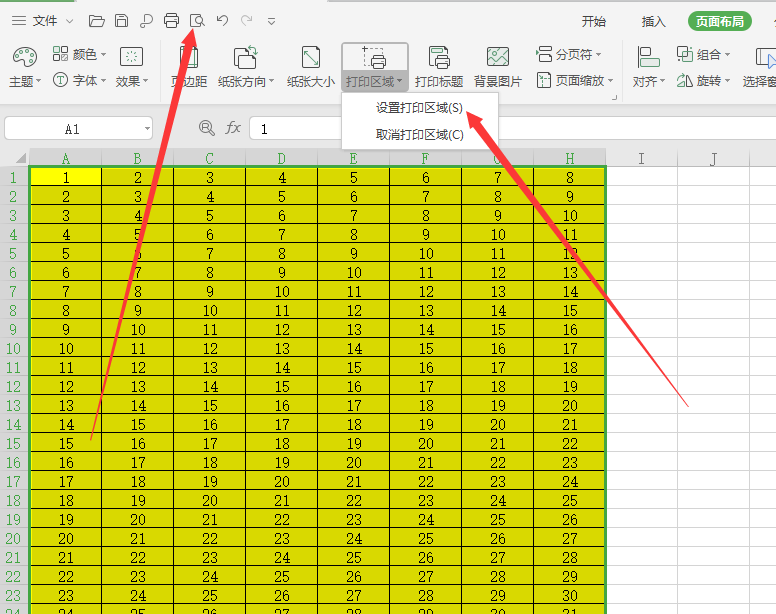This screenshot has width=776, height=614.
Task: Click the 纸张大小 paper size icon
Action: pos(311,57)
